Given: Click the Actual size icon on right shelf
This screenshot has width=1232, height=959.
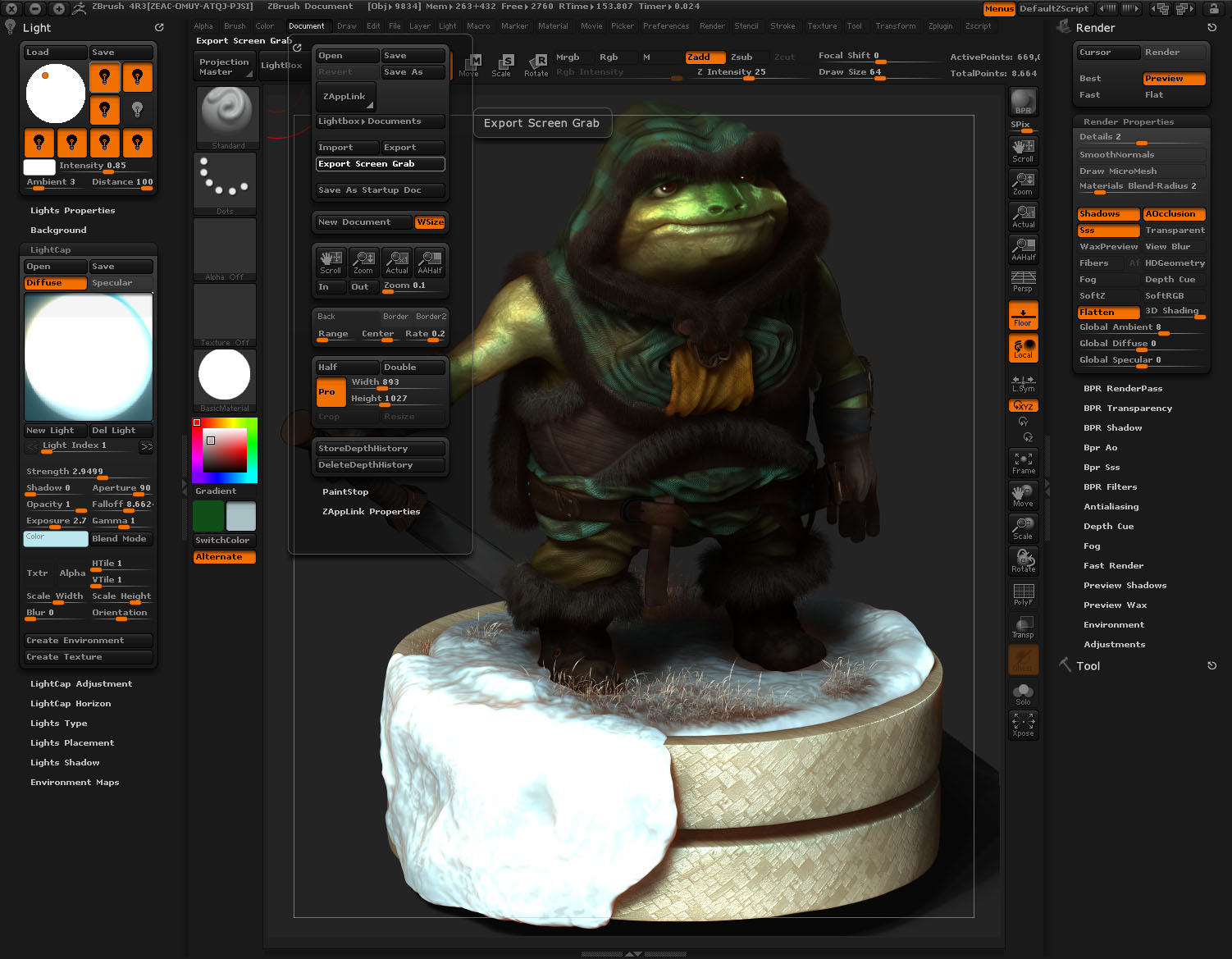Looking at the screenshot, I should click(x=1023, y=216).
